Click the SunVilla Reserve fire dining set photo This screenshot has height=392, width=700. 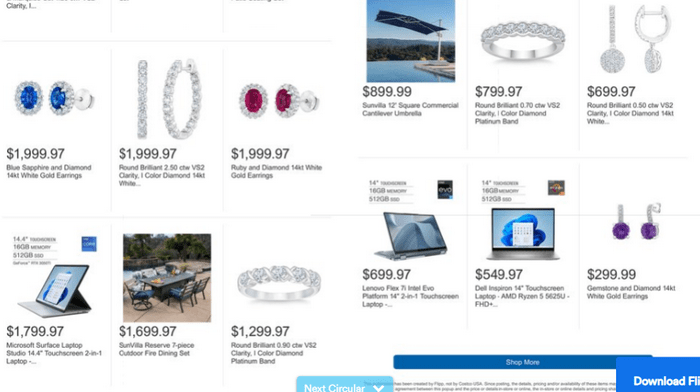[x=167, y=278]
